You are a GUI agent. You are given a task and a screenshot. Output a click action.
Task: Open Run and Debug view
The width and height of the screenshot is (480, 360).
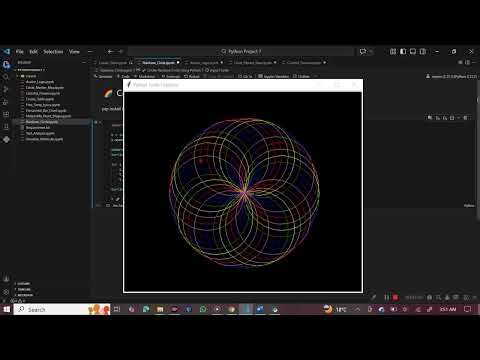coord(6,102)
